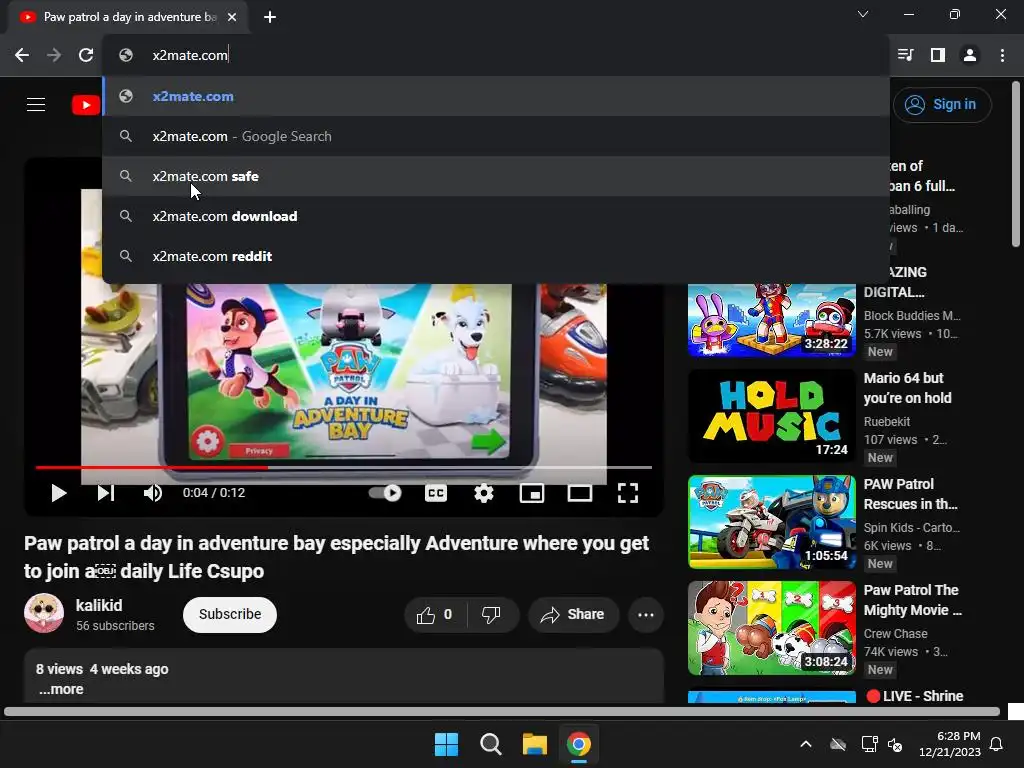1024x768 pixels.
Task: Click the Sign in button
Action: pos(942,104)
